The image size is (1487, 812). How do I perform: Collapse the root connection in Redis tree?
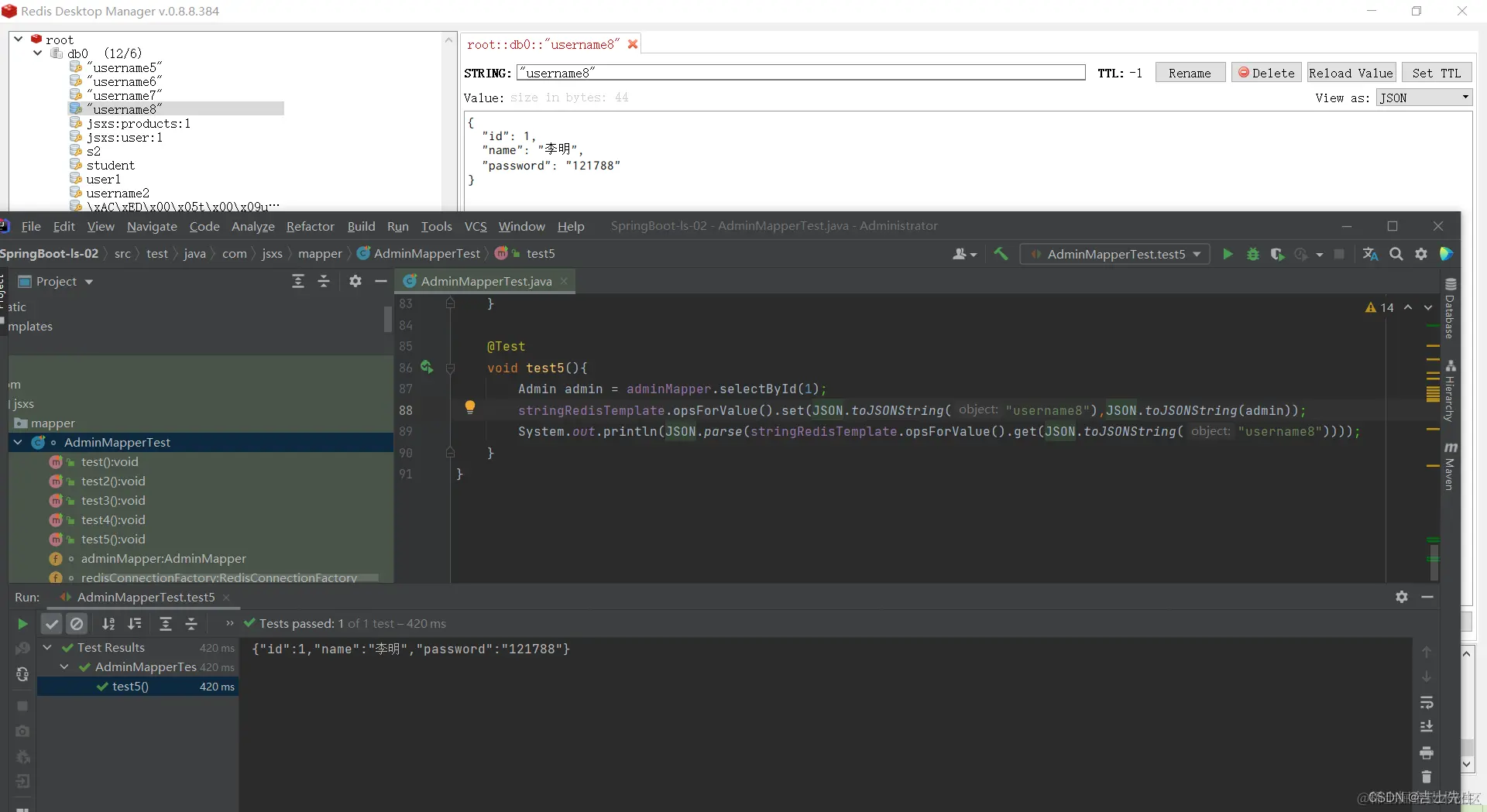click(x=18, y=39)
